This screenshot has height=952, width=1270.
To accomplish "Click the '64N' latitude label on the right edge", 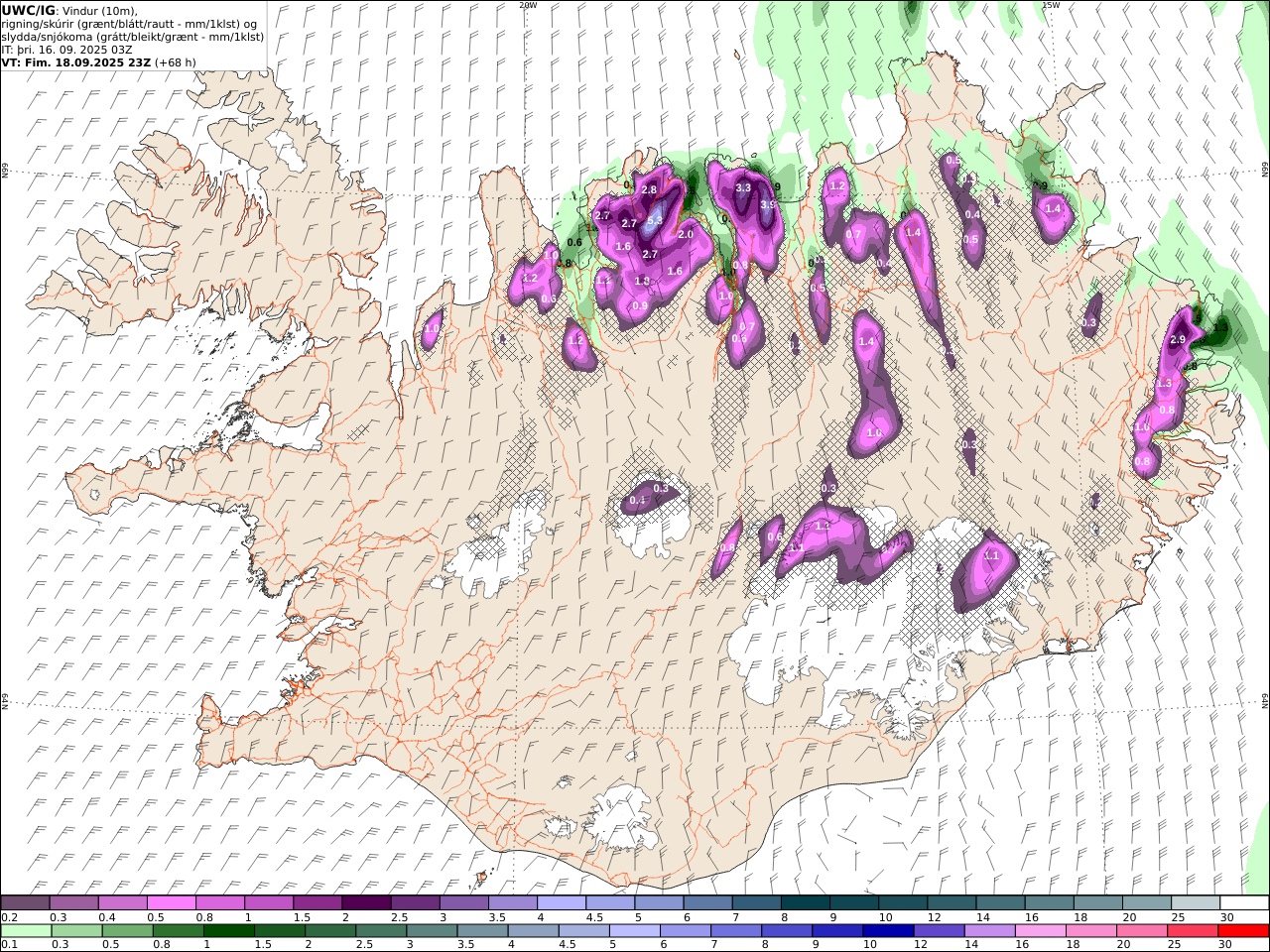I will click(1265, 701).
